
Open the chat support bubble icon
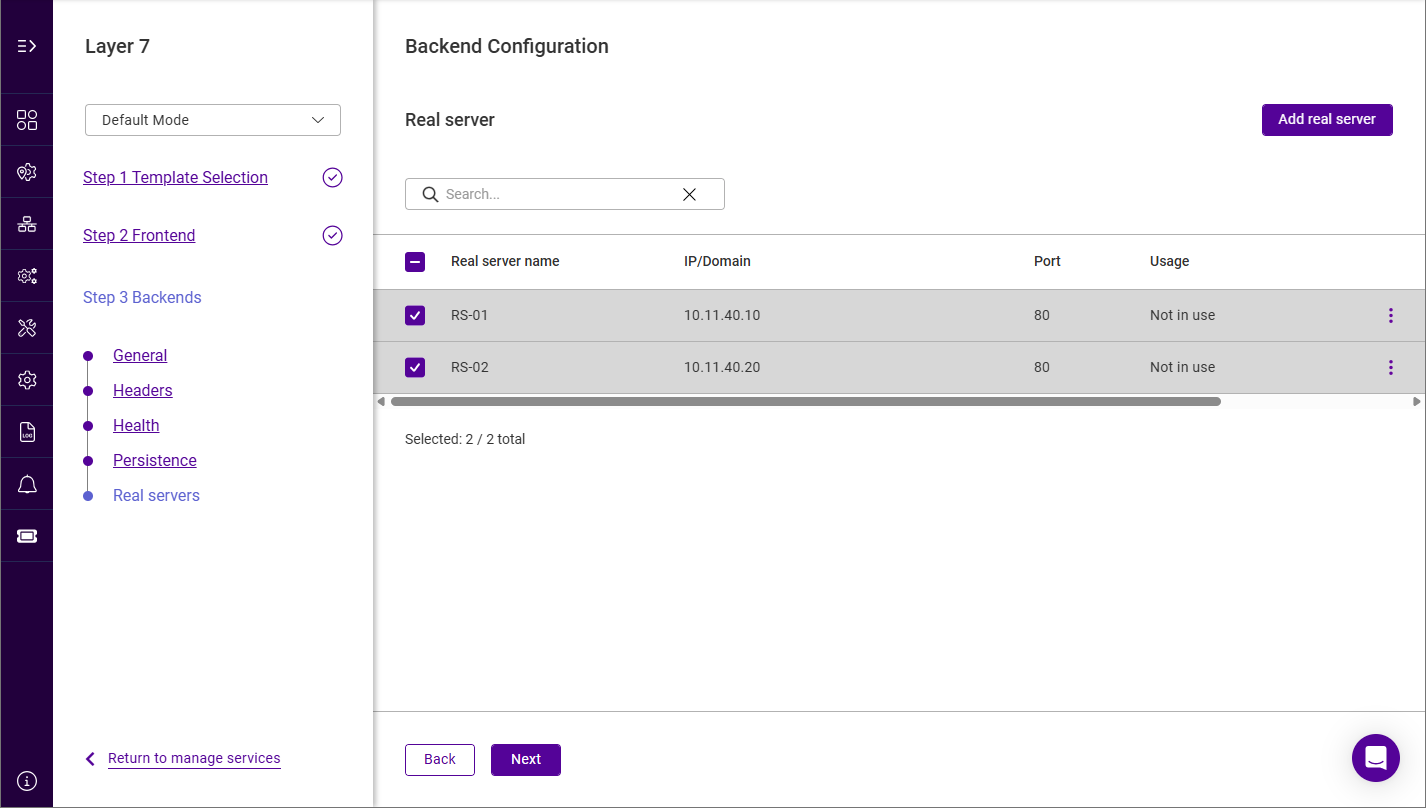click(1376, 758)
